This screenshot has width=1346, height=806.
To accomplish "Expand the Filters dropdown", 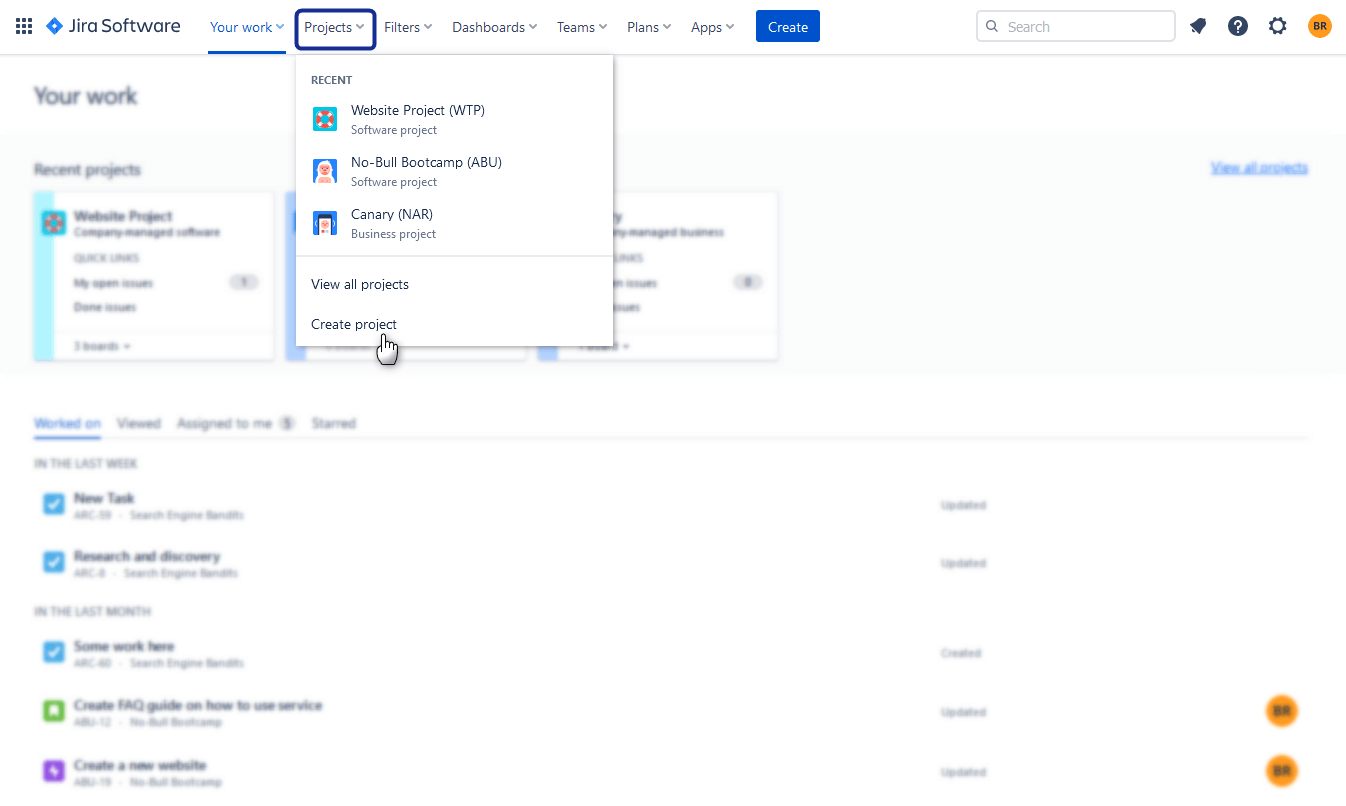I will coord(408,27).
